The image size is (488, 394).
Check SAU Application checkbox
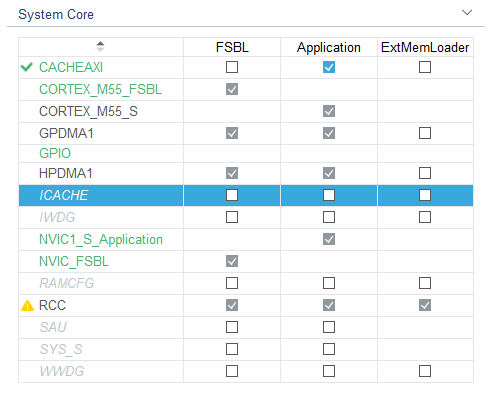point(329,327)
